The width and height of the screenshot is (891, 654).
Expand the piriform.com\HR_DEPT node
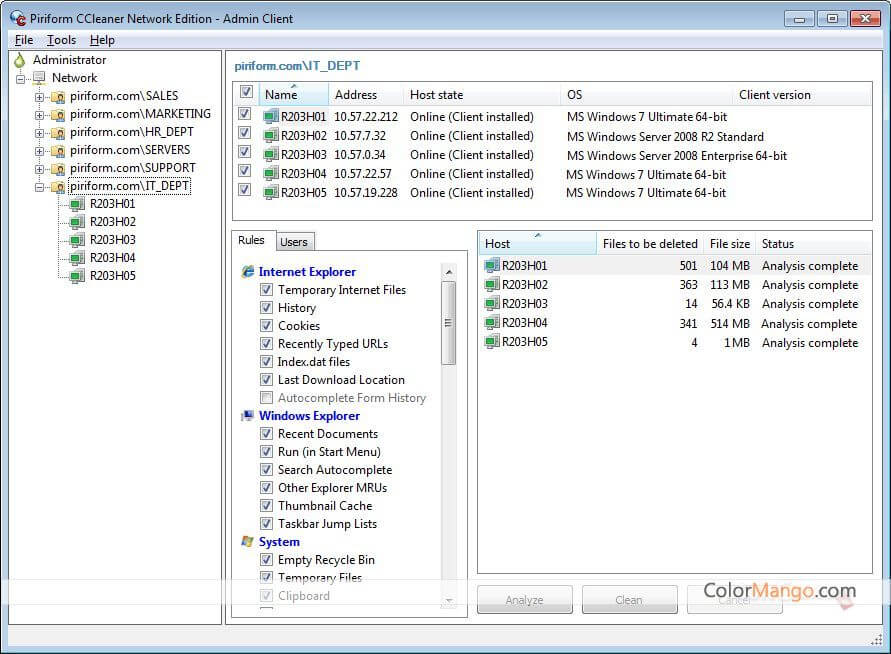(40, 133)
